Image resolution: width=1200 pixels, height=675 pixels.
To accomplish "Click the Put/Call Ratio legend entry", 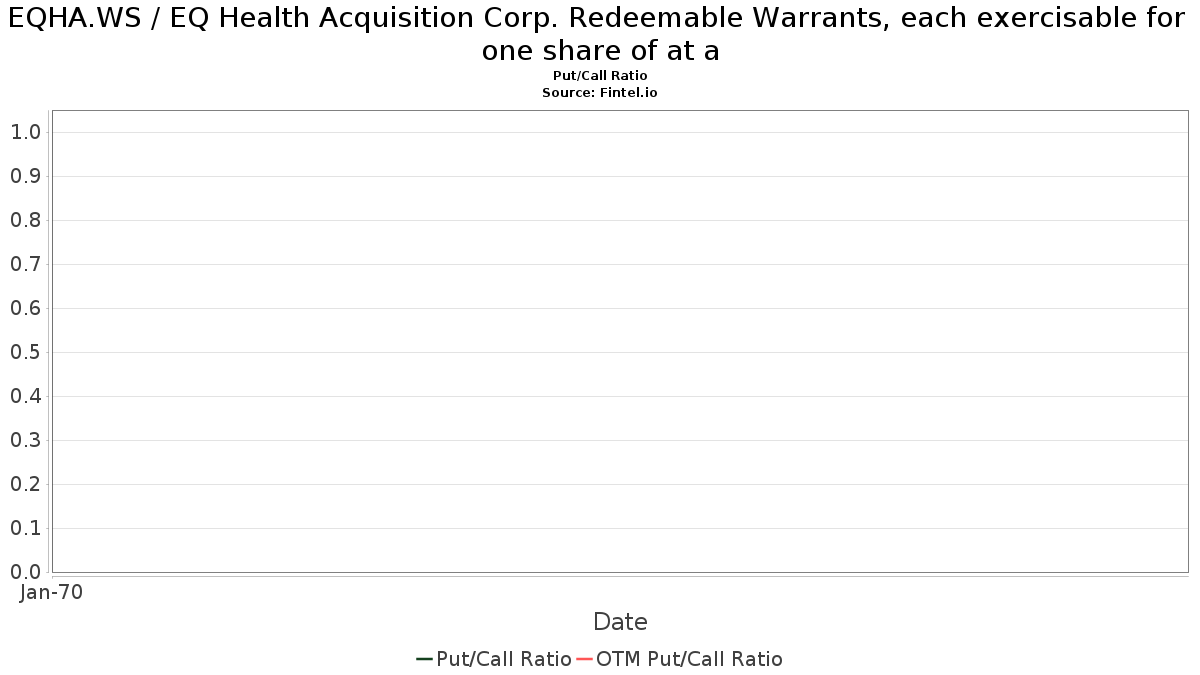I will click(494, 659).
